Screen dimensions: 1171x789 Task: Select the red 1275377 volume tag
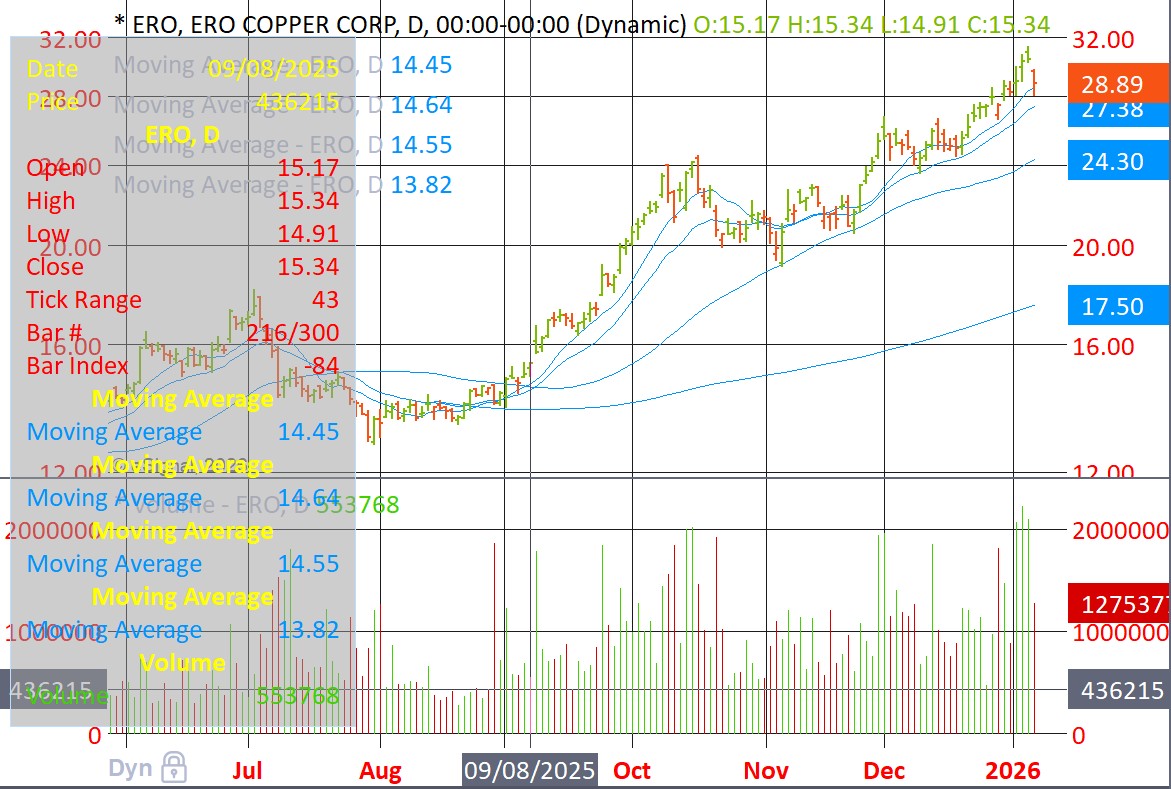(1118, 605)
